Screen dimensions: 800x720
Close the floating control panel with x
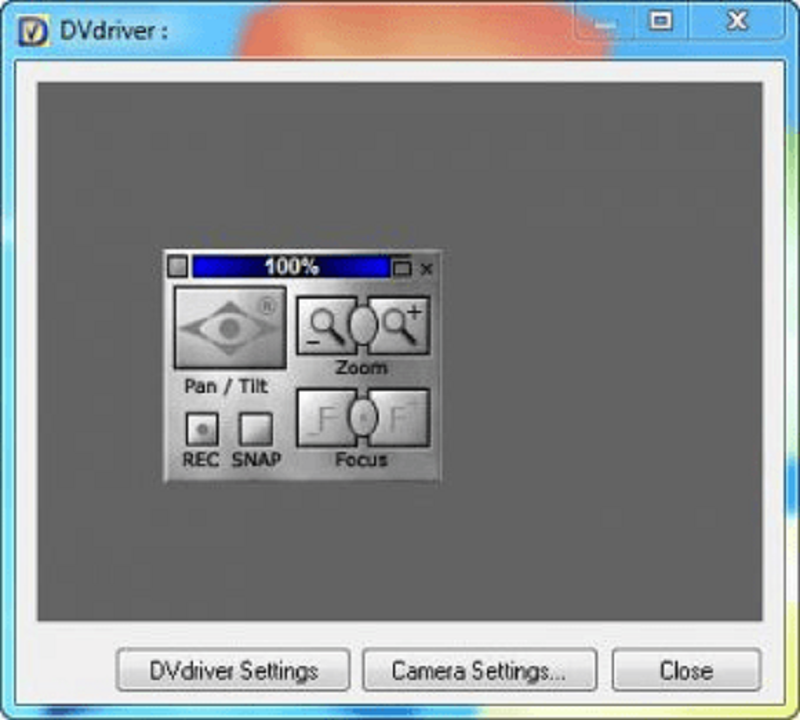(x=427, y=268)
